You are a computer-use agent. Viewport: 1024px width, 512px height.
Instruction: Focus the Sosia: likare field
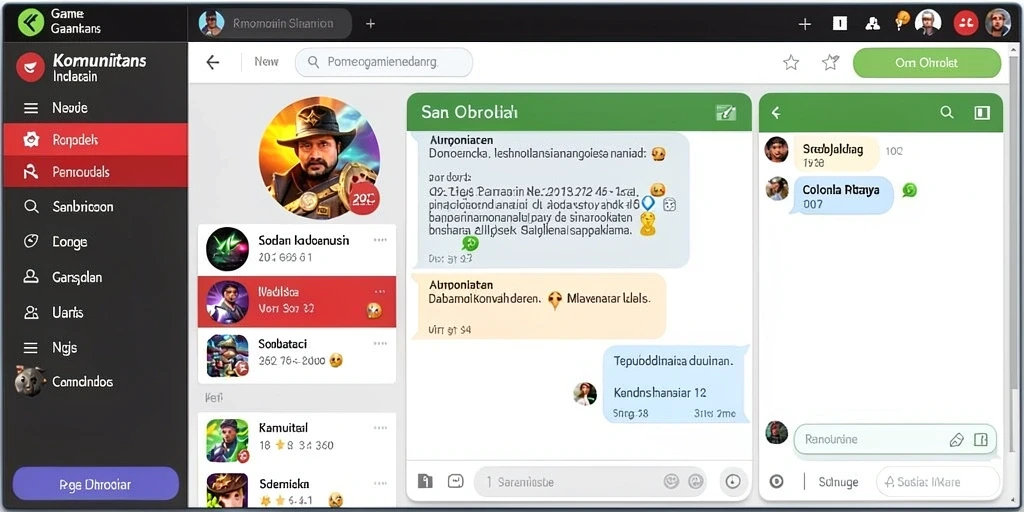[937, 482]
